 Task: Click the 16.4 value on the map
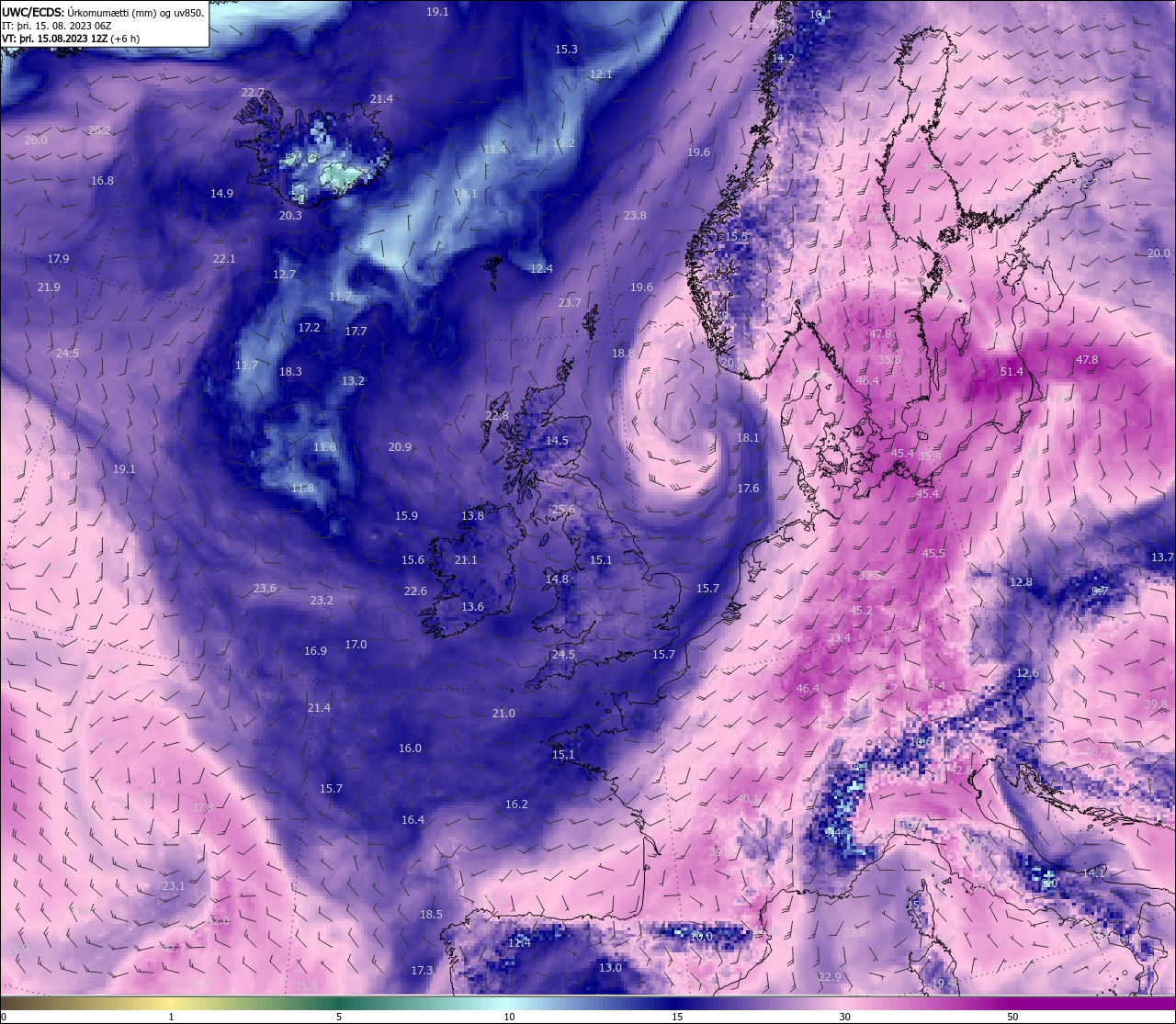[413, 819]
